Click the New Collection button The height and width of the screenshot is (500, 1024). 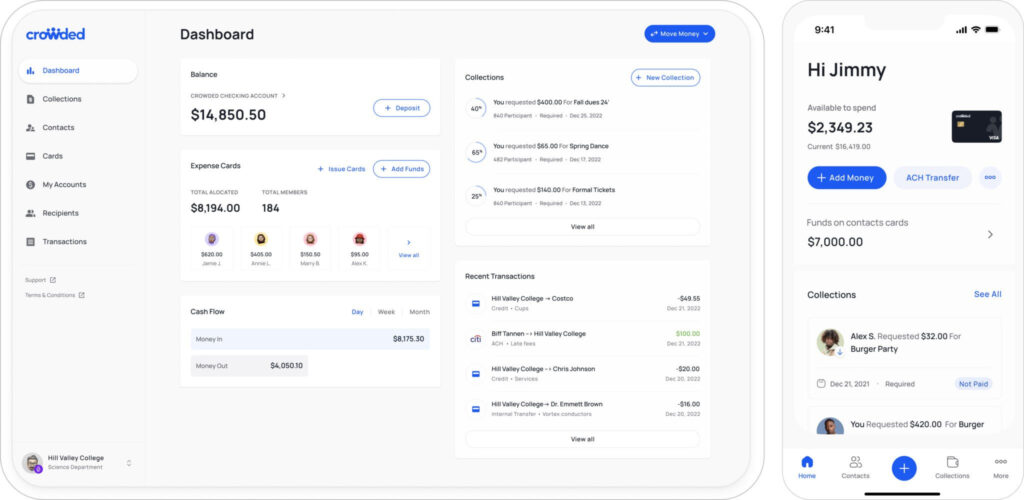pos(665,78)
